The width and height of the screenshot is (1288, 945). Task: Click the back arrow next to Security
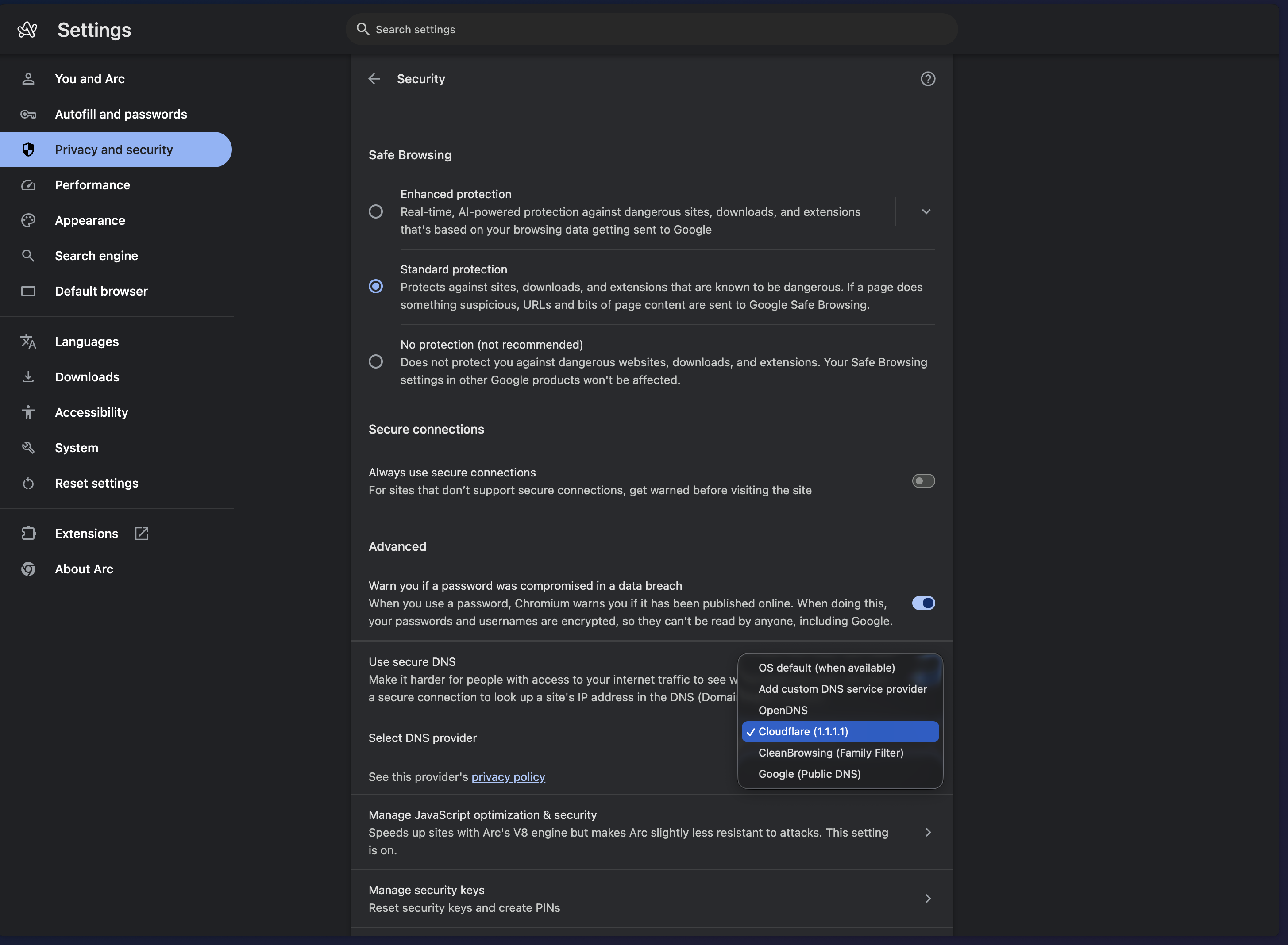tap(374, 79)
